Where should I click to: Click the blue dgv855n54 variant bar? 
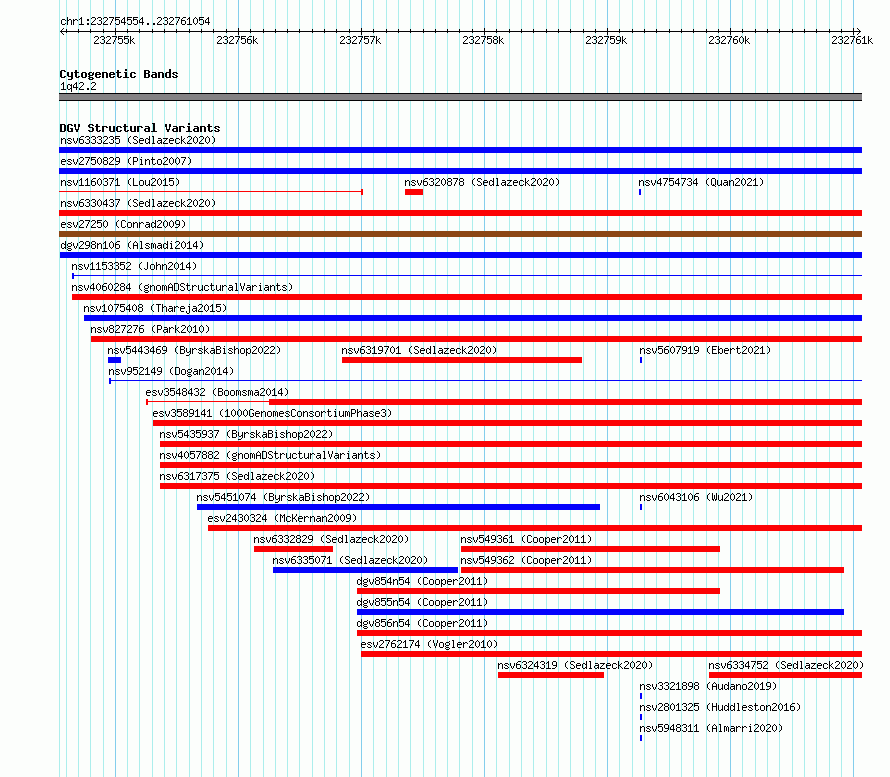click(601, 612)
